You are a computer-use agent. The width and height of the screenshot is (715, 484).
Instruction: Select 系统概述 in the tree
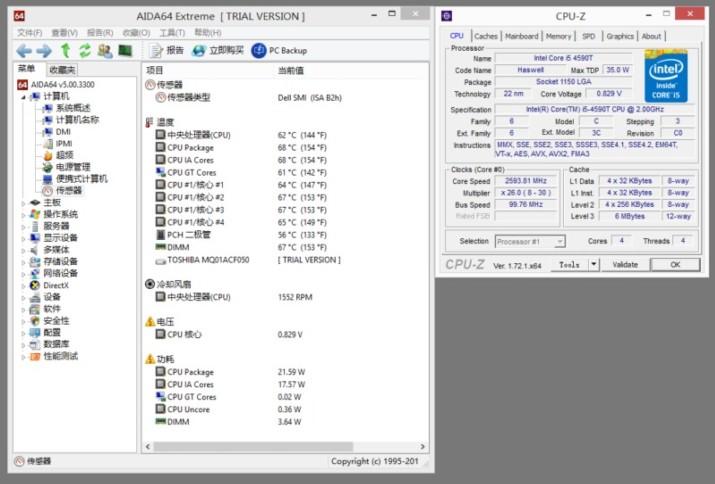click(73, 108)
